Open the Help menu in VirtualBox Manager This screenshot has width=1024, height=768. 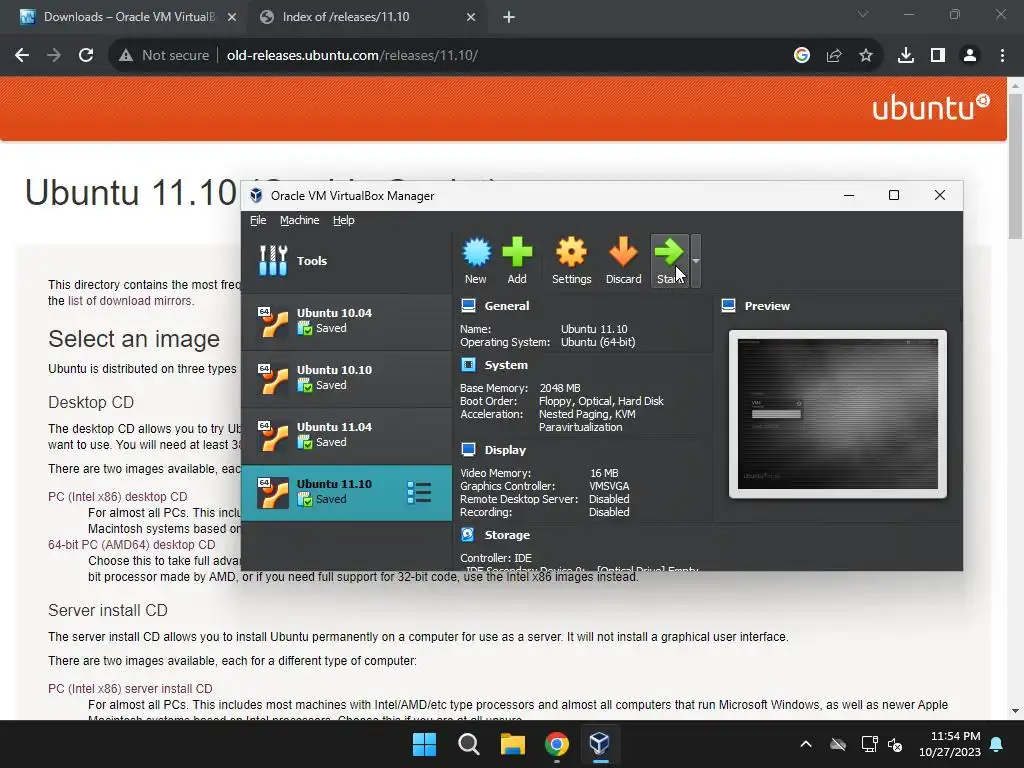tap(344, 220)
